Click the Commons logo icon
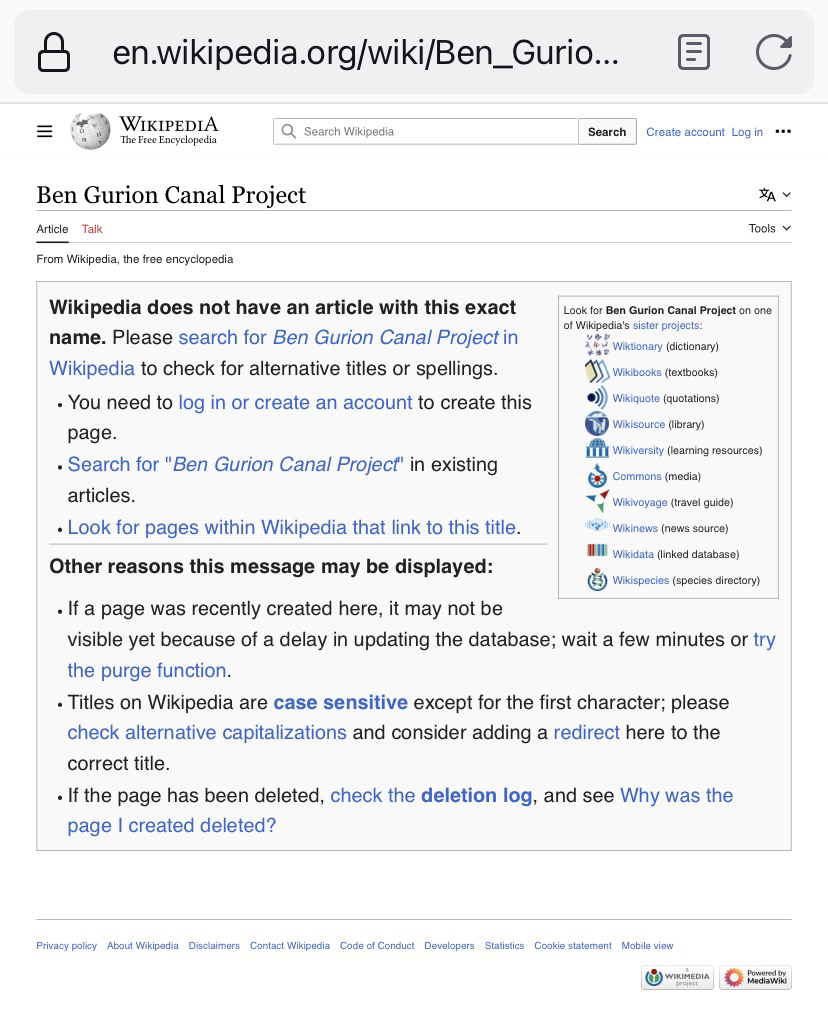This screenshot has width=828, height=1018. (x=597, y=475)
